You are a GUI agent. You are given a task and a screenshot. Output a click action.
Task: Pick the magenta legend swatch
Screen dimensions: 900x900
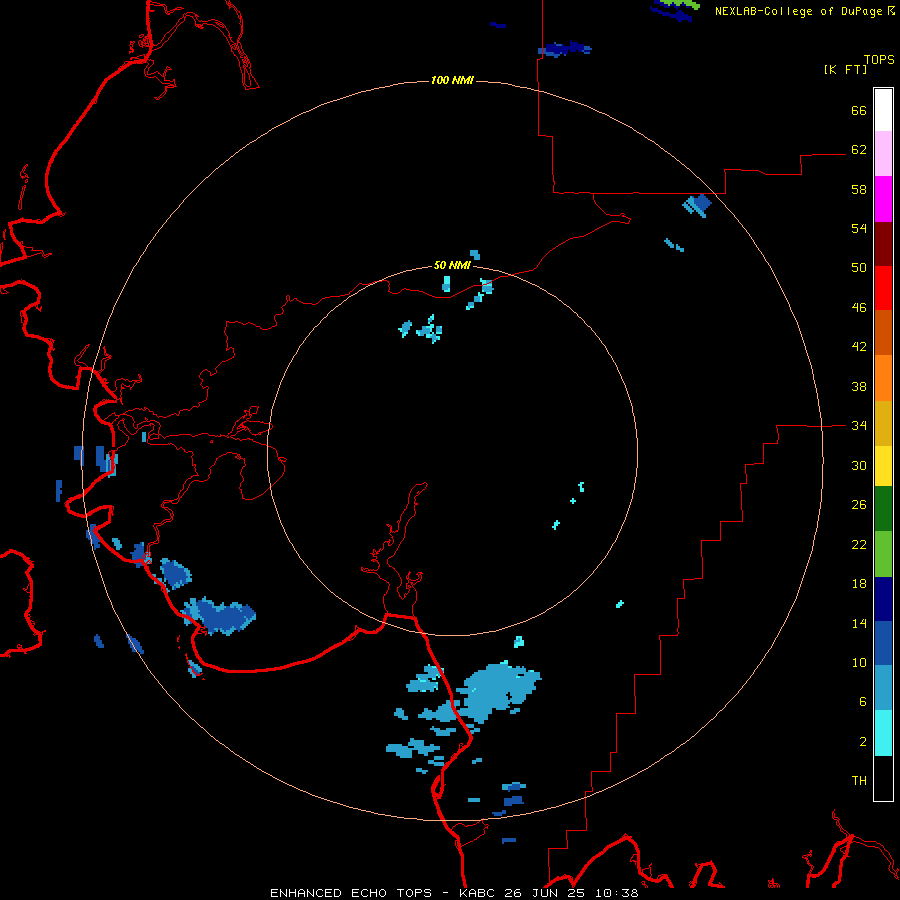click(883, 199)
